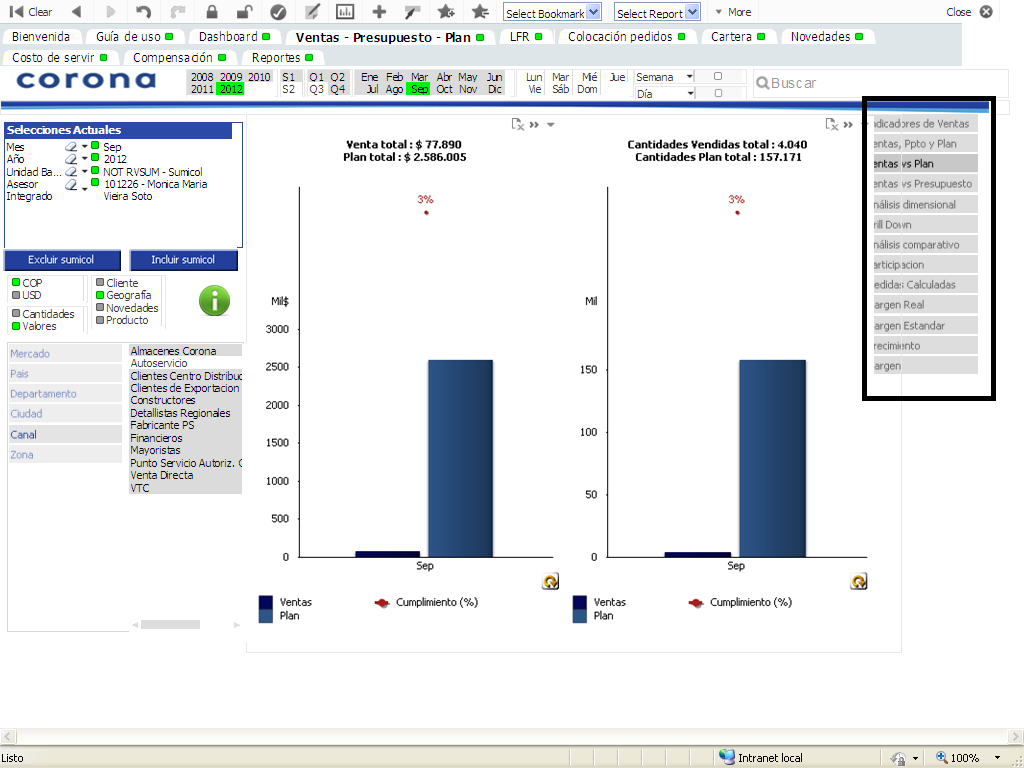Click the plus icon in toolbar
The image size is (1024, 768).
click(x=378, y=12)
